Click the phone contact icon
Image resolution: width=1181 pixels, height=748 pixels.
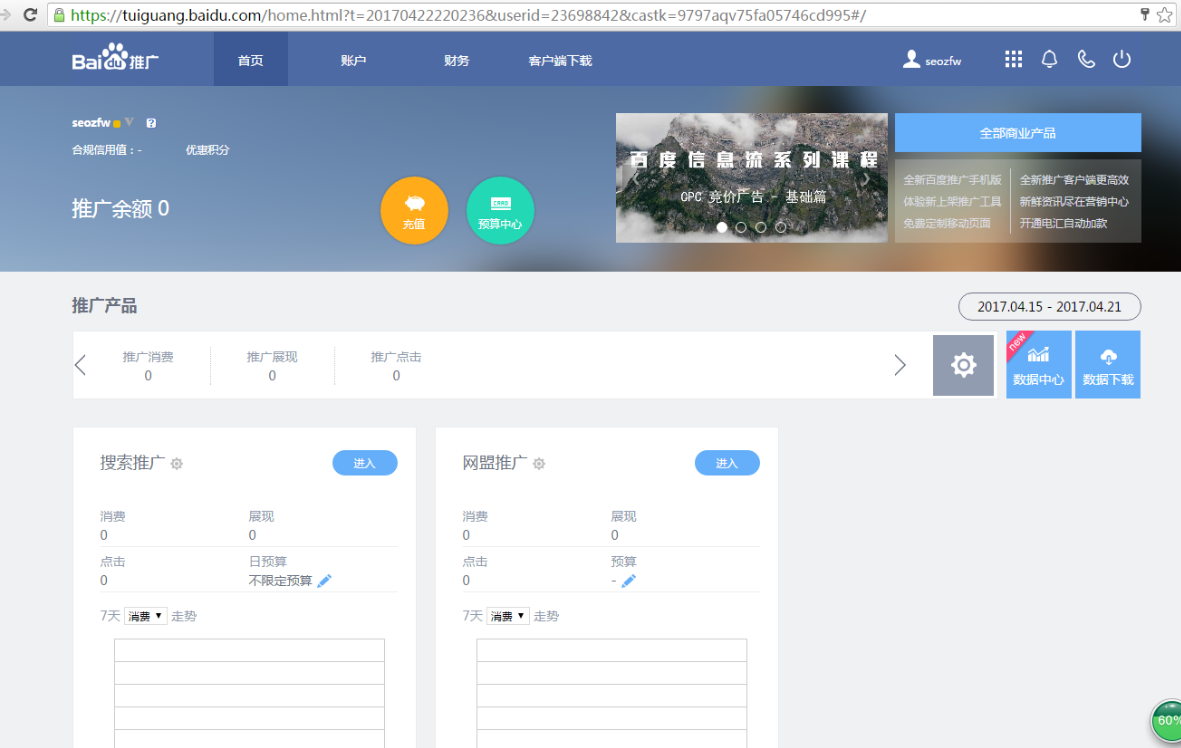1086,60
